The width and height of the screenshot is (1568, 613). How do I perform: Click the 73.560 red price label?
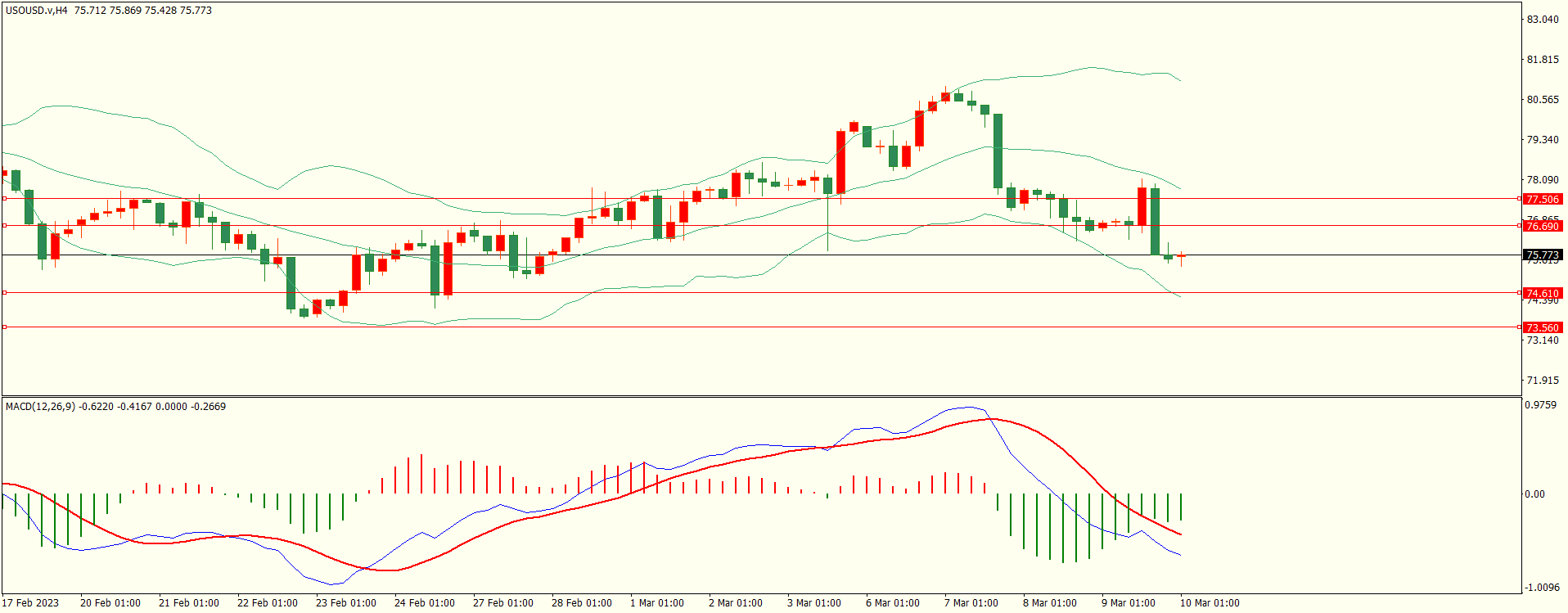click(x=1543, y=327)
